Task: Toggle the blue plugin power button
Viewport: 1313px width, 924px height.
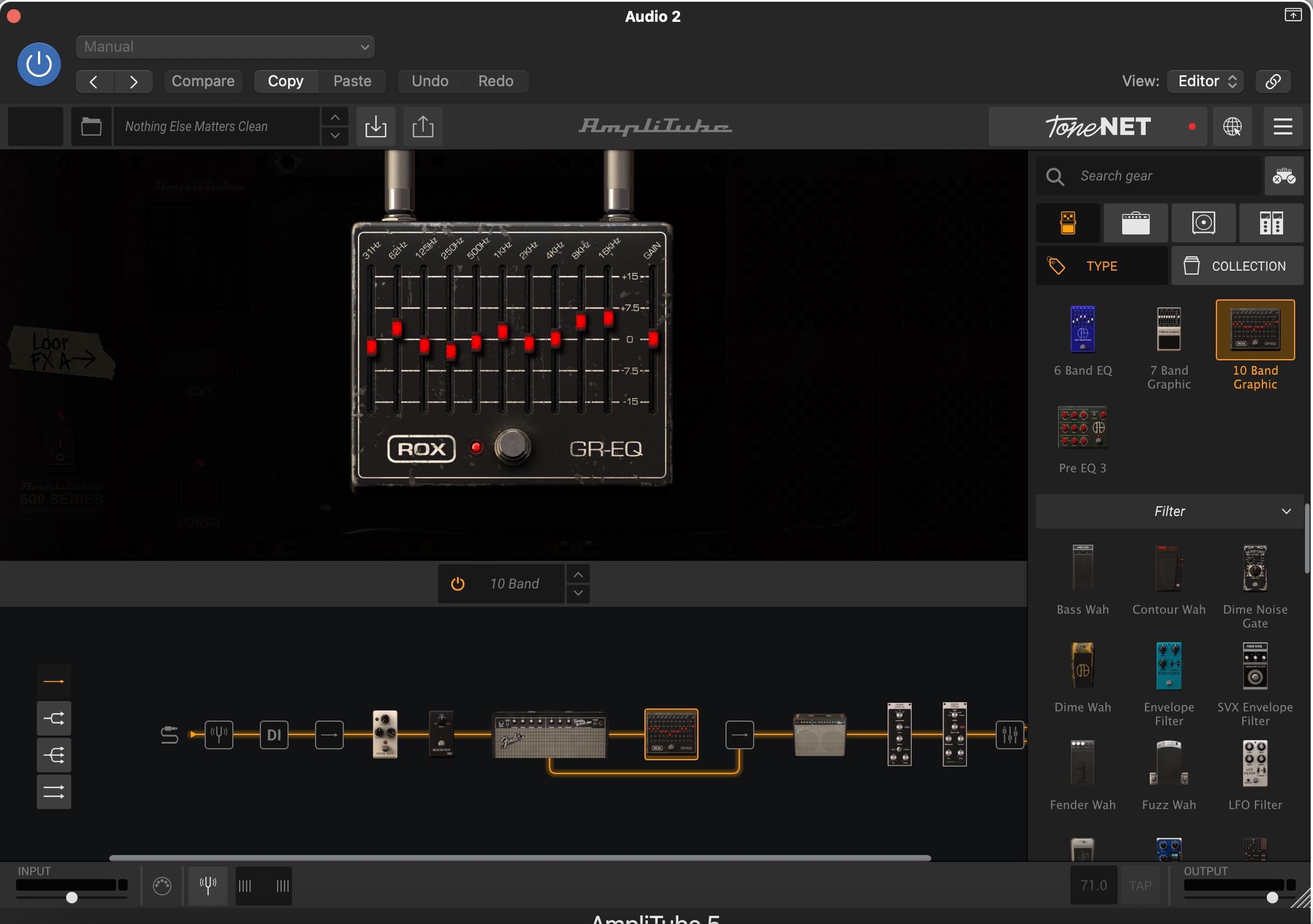Action: pos(39,64)
